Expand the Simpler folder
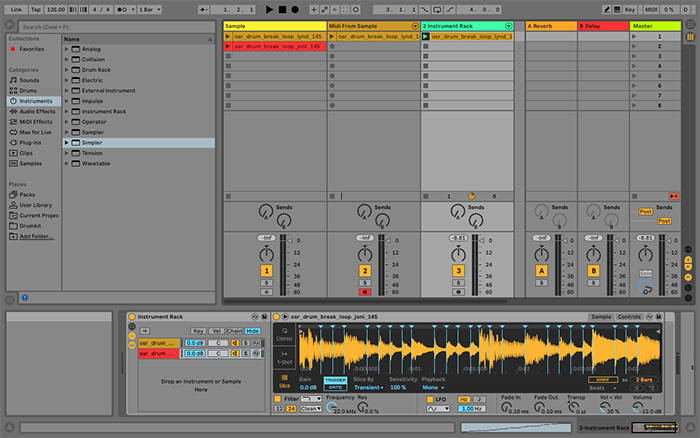Screen dimensions: 700x438 pyautogui.click(x=67, y=143)
